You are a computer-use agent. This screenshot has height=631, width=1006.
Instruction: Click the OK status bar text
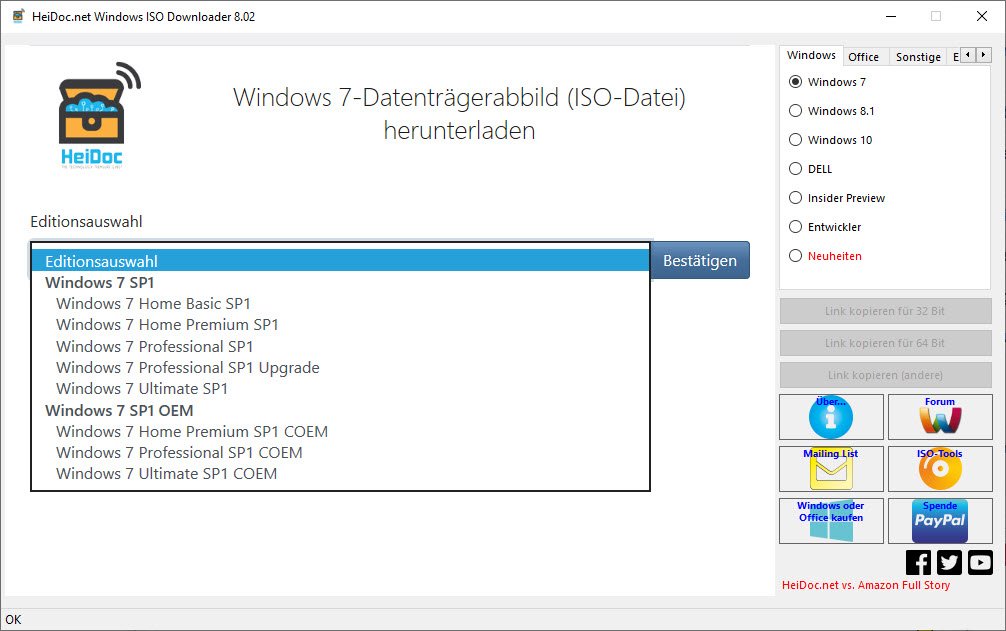click(x=13, y=619)
